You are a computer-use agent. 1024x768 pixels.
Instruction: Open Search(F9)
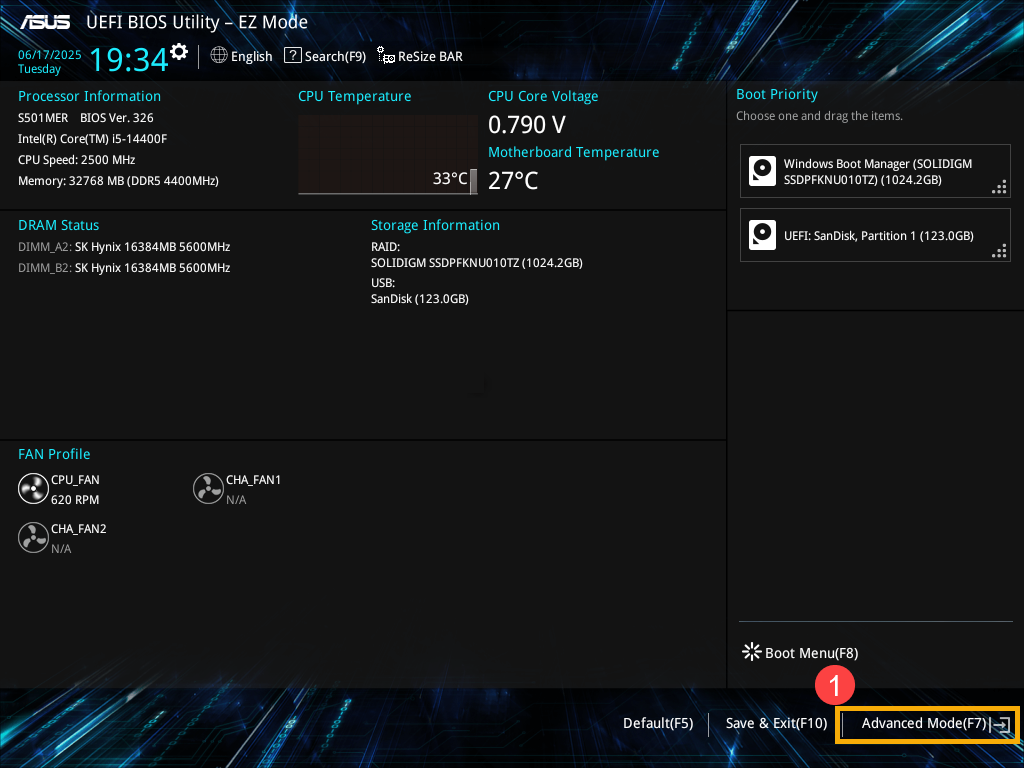335,56
